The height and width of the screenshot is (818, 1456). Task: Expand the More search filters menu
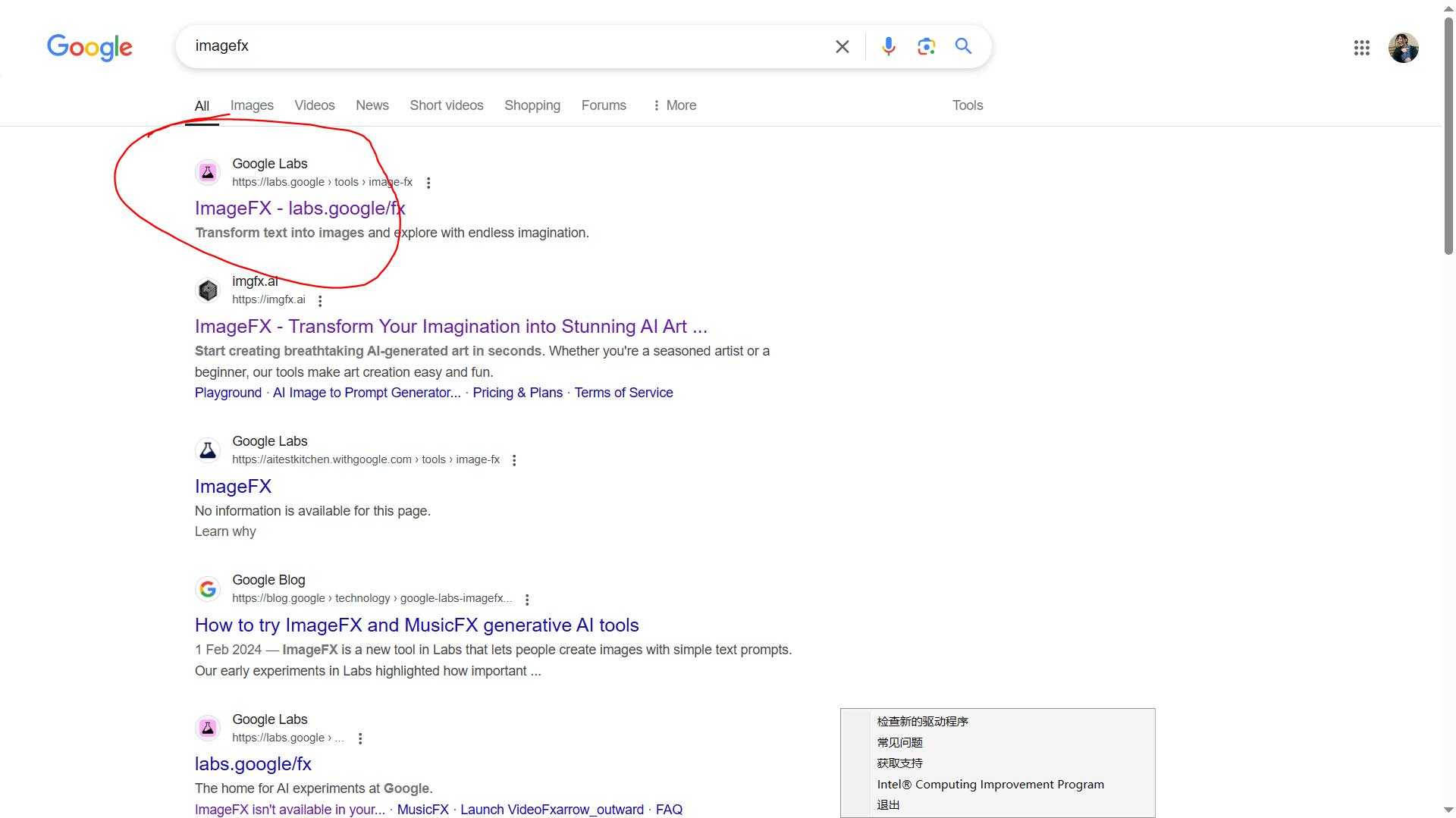(674, 105)
